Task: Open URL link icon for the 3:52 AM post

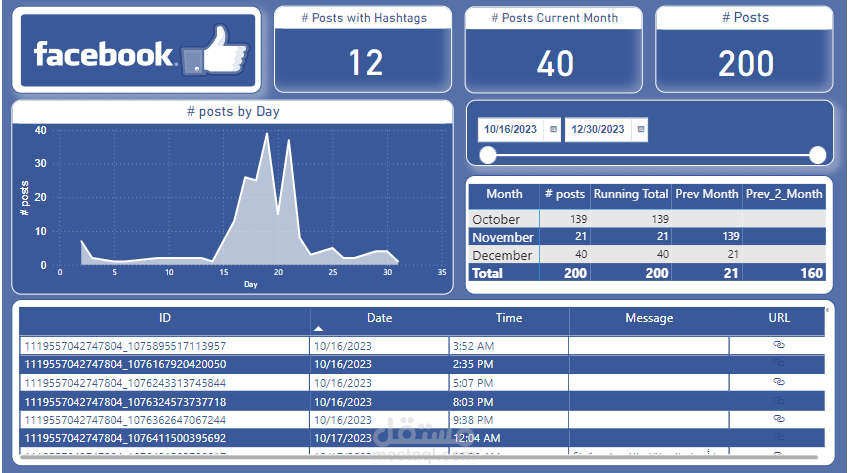Action: tap(779, 345)
